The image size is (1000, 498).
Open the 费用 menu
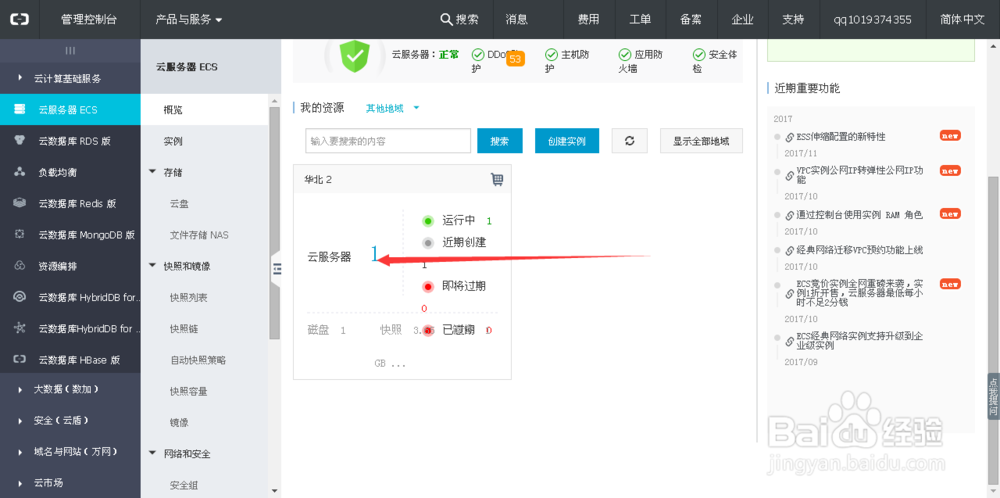pyautogui.click(x=589, y=19)
